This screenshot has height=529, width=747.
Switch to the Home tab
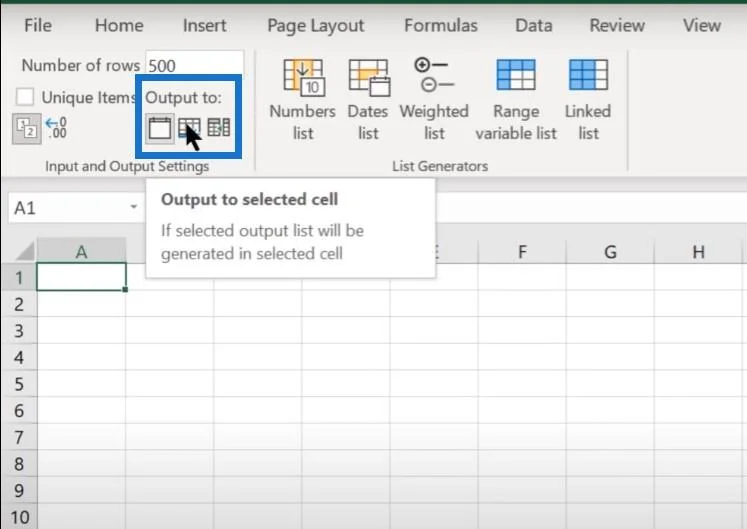click(119, 25)
